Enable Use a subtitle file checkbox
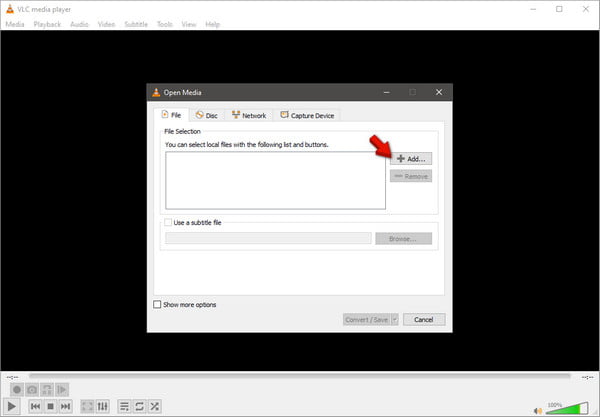Screen dimensions: 600x417 click(168, 222)
